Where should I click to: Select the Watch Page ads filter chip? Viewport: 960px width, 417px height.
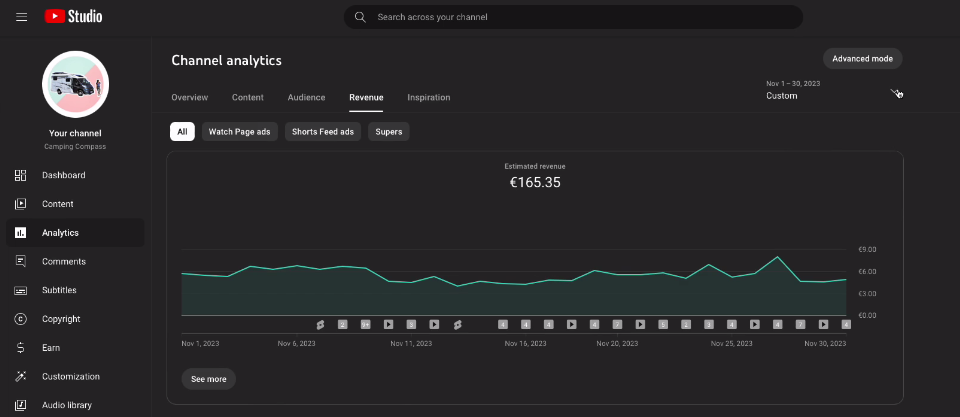239,132
